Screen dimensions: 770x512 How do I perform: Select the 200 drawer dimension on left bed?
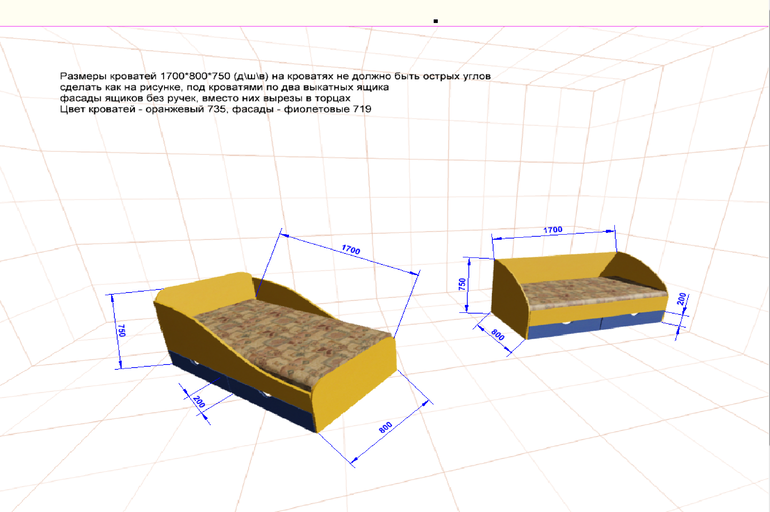(x=198, y=401)
